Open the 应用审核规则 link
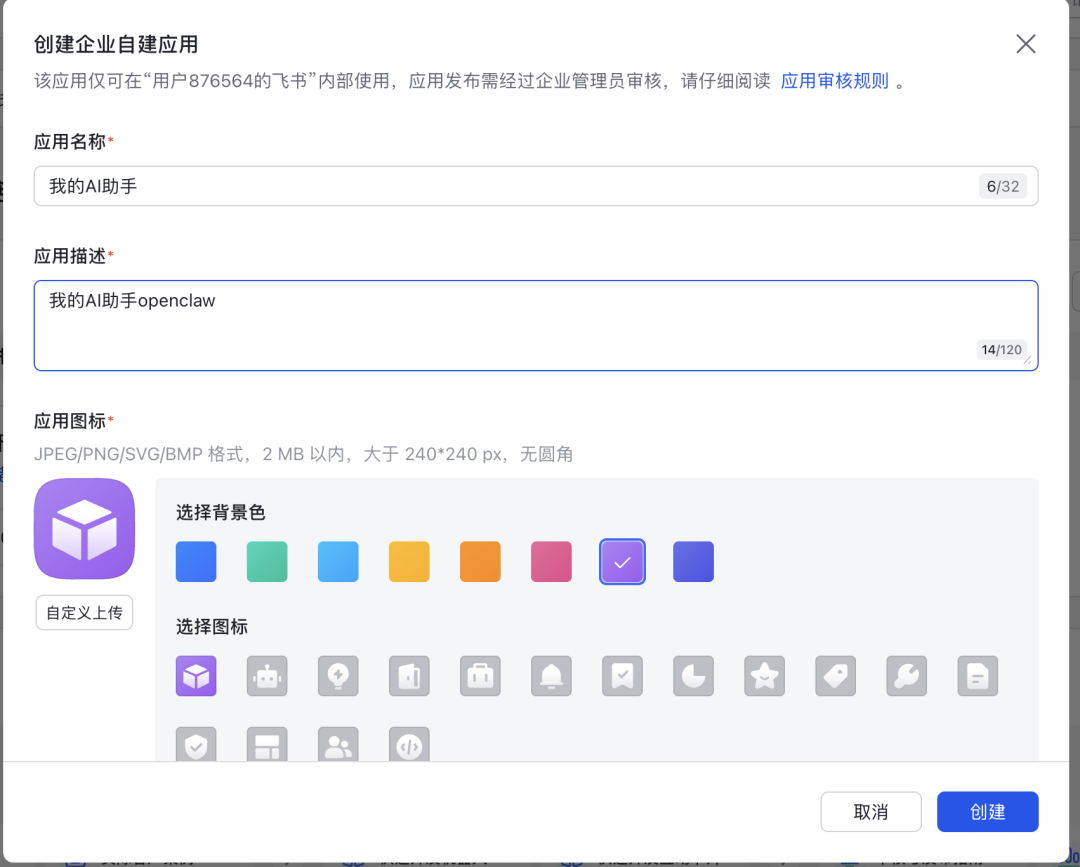The height and width of the screenshot is (867, 1080). click(834, 80)
